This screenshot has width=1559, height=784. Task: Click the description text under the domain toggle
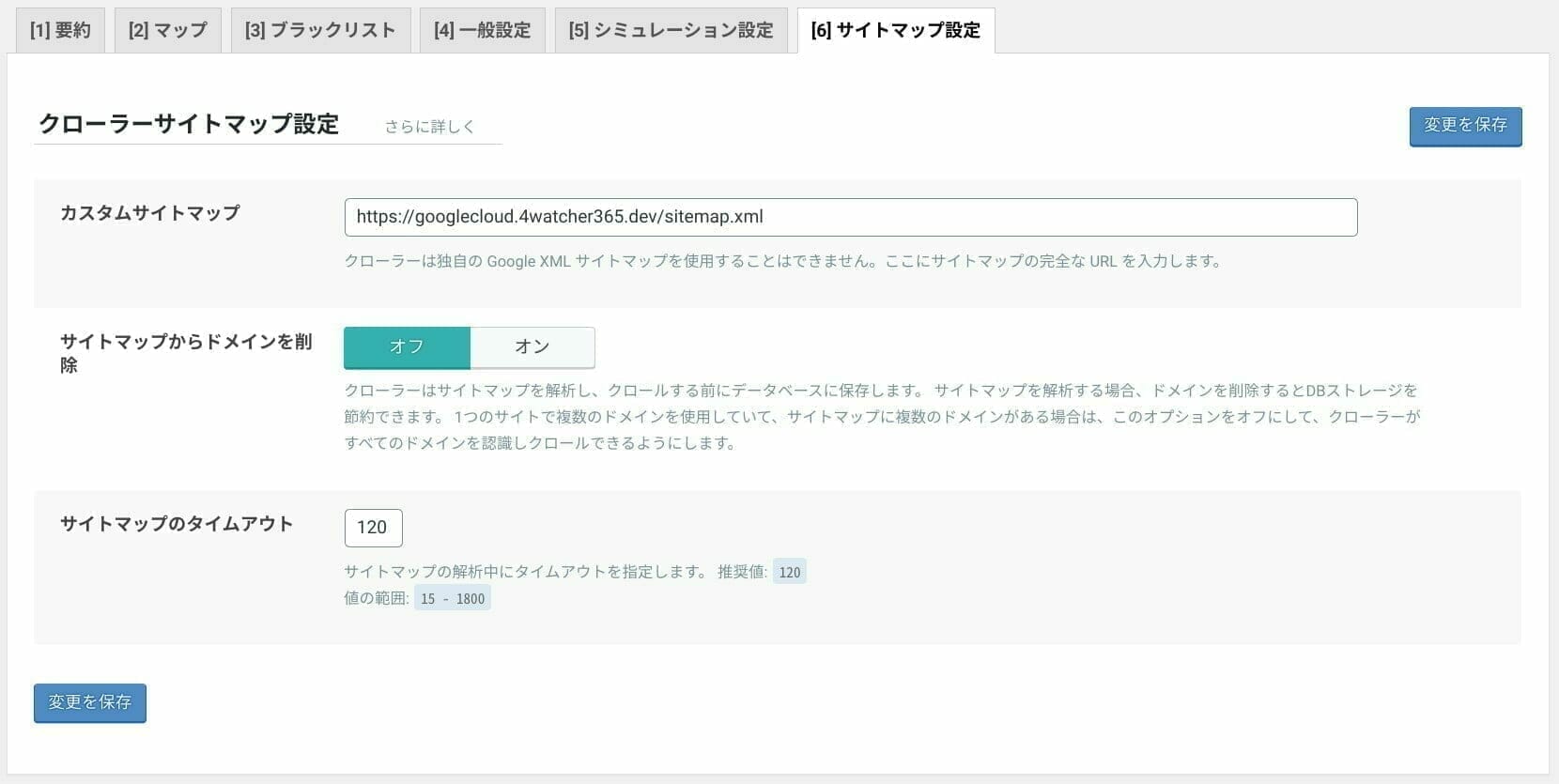coord(882,416)
